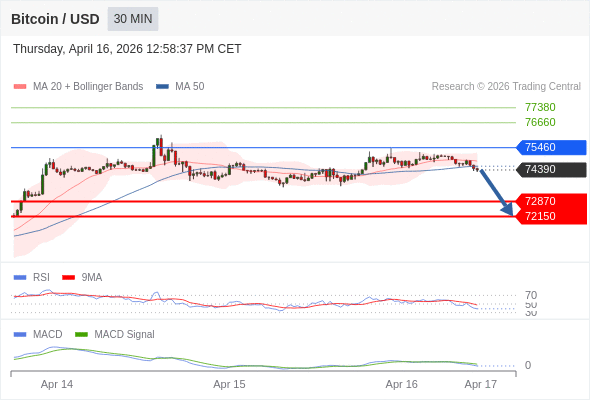Click the MACD legend label
590x400 pixels.
(x=47, y=335)
